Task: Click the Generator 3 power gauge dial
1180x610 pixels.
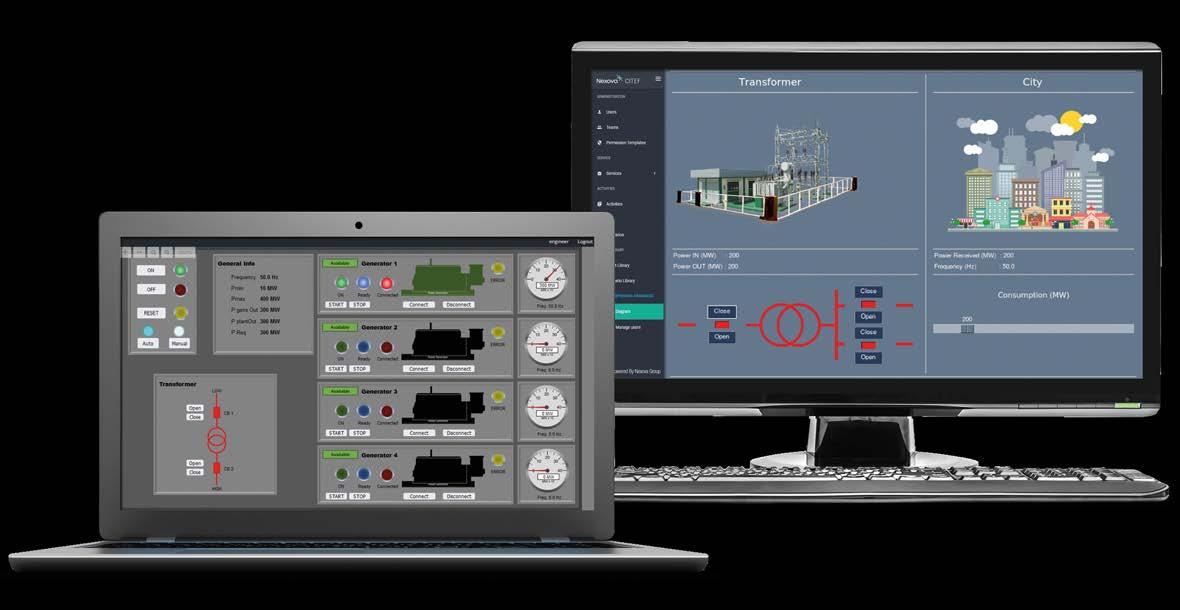Action: [546, 407]
